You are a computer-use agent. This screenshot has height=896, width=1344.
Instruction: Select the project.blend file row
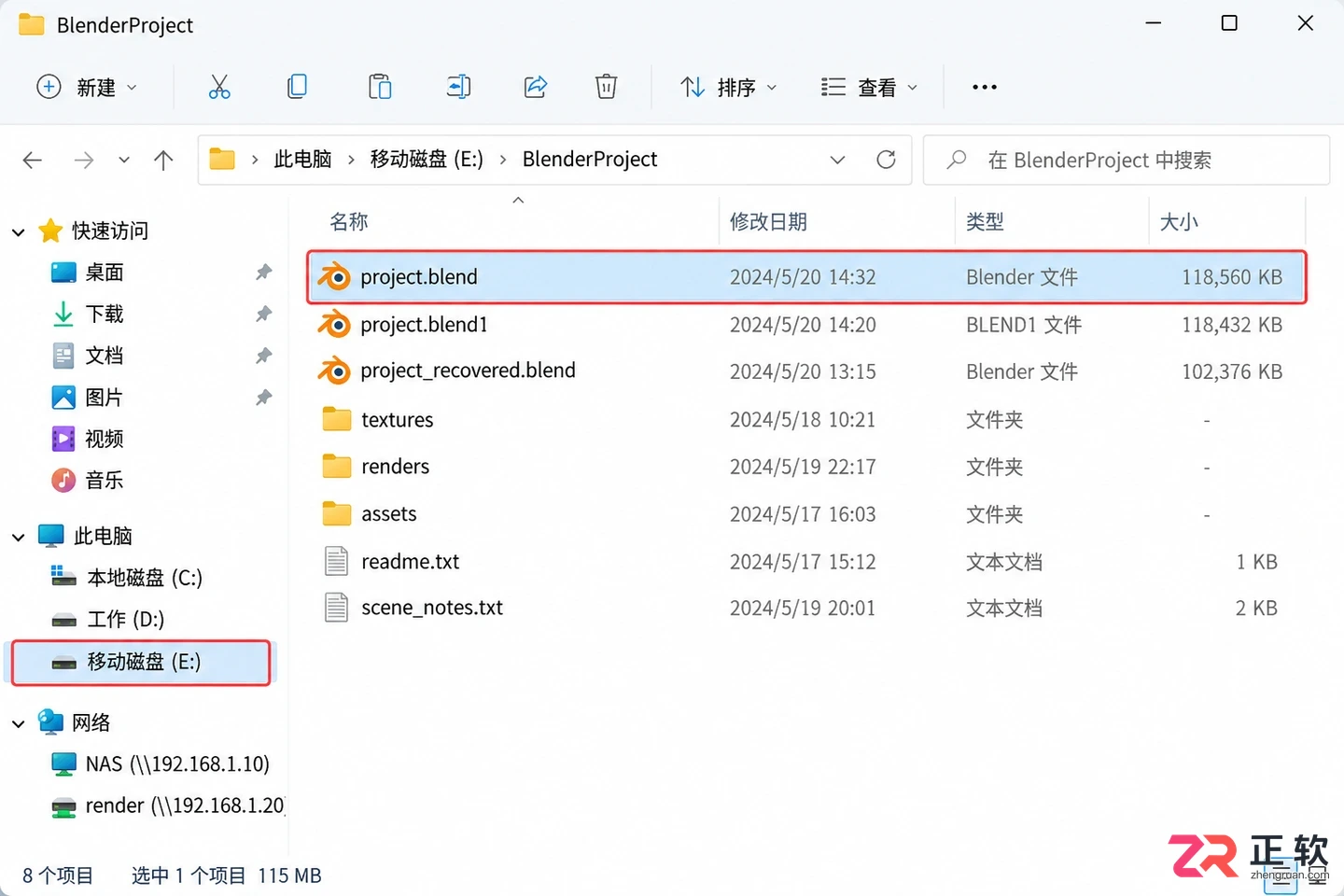806,276
